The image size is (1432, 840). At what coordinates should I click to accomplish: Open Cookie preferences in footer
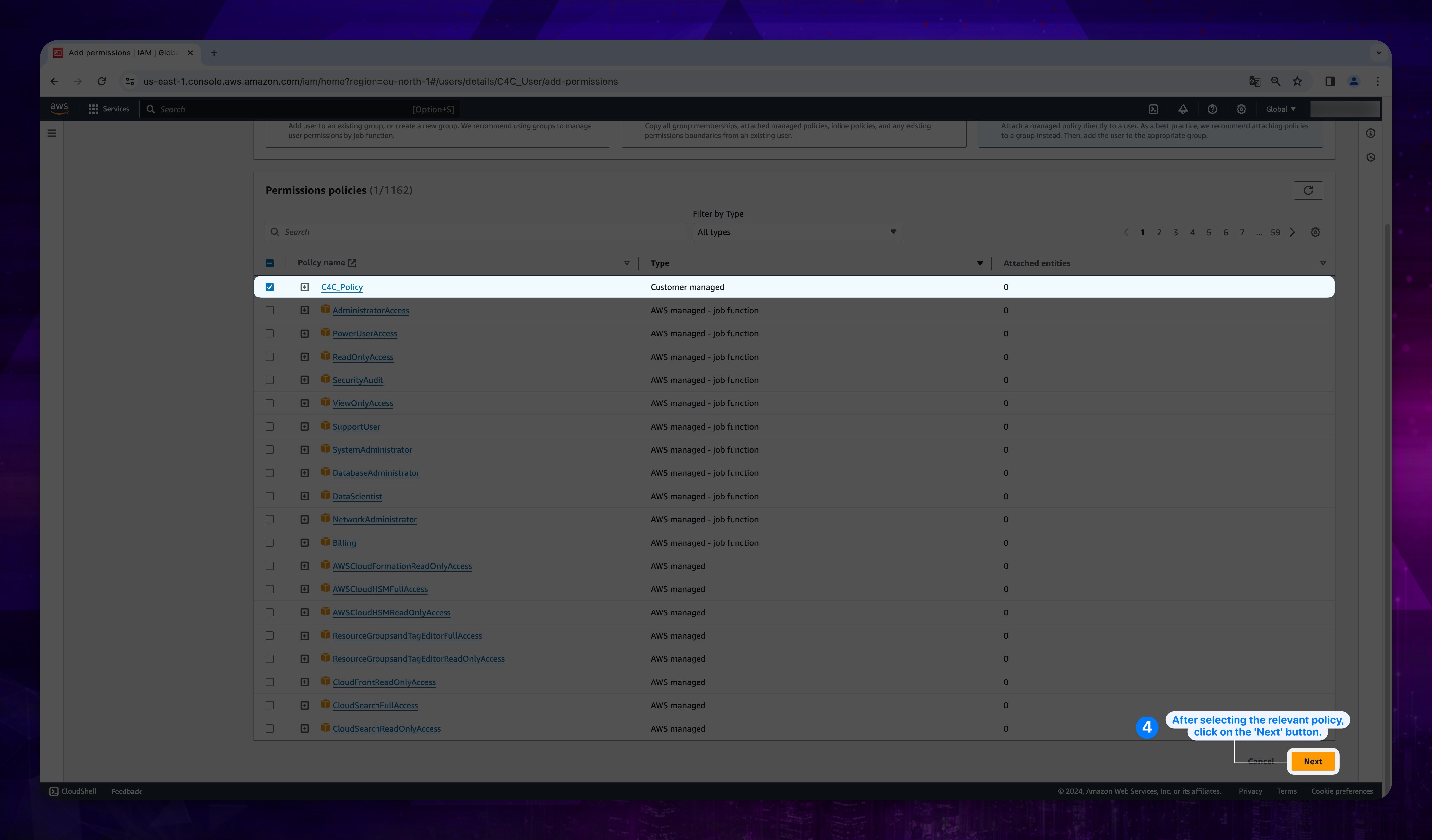[1342, 791]
